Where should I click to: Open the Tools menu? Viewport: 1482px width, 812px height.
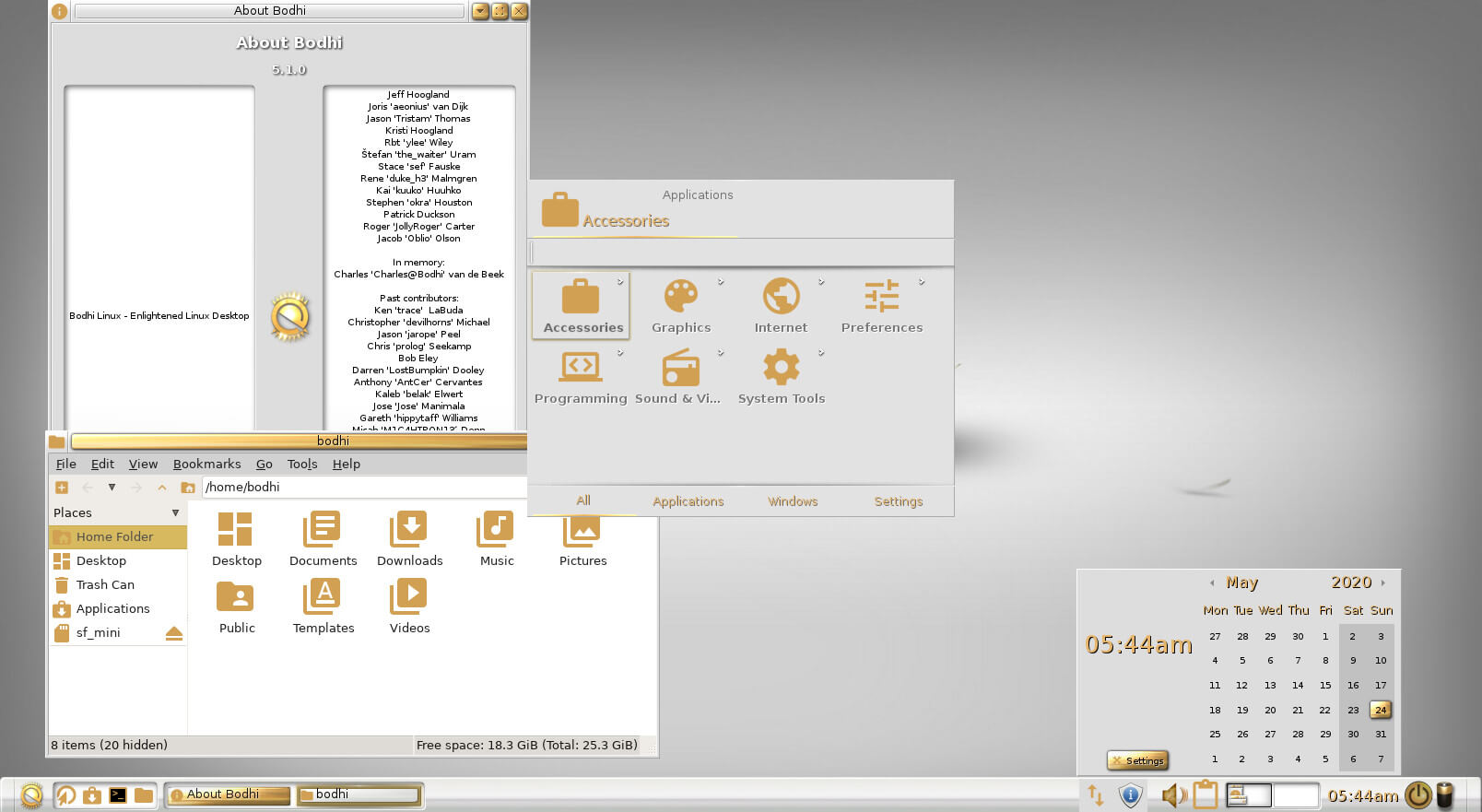(x=302, y=464)
